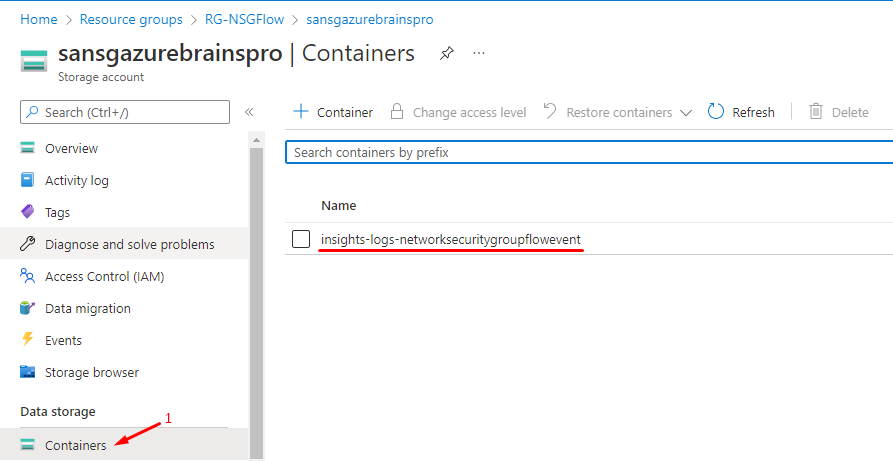Click the sansgazurebrainspro breadcrumb link

point(370,19)
